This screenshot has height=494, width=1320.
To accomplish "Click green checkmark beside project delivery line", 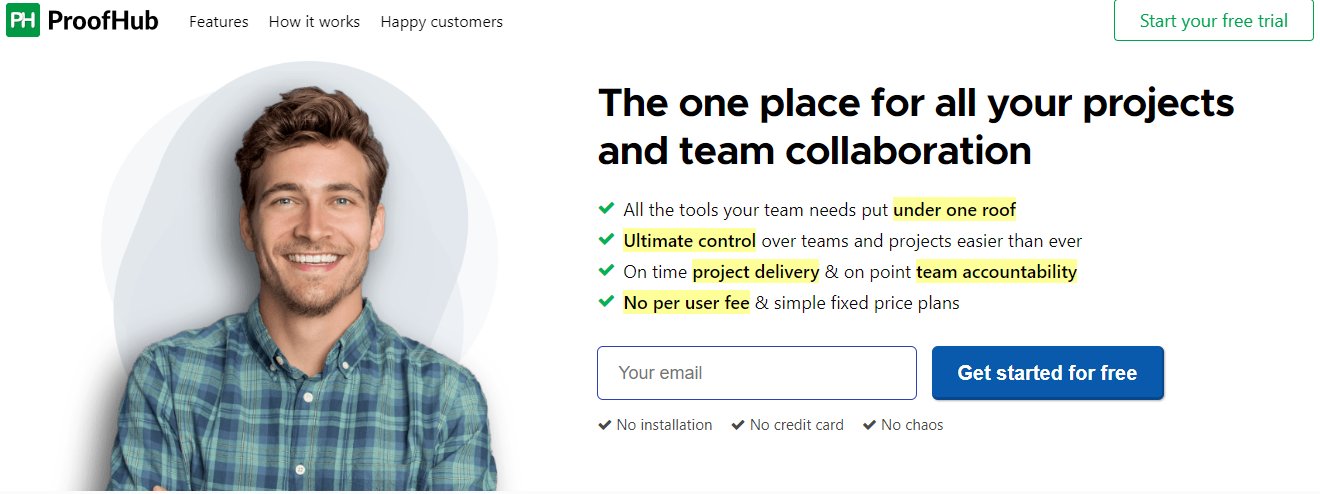I will [x=606, y=271].
